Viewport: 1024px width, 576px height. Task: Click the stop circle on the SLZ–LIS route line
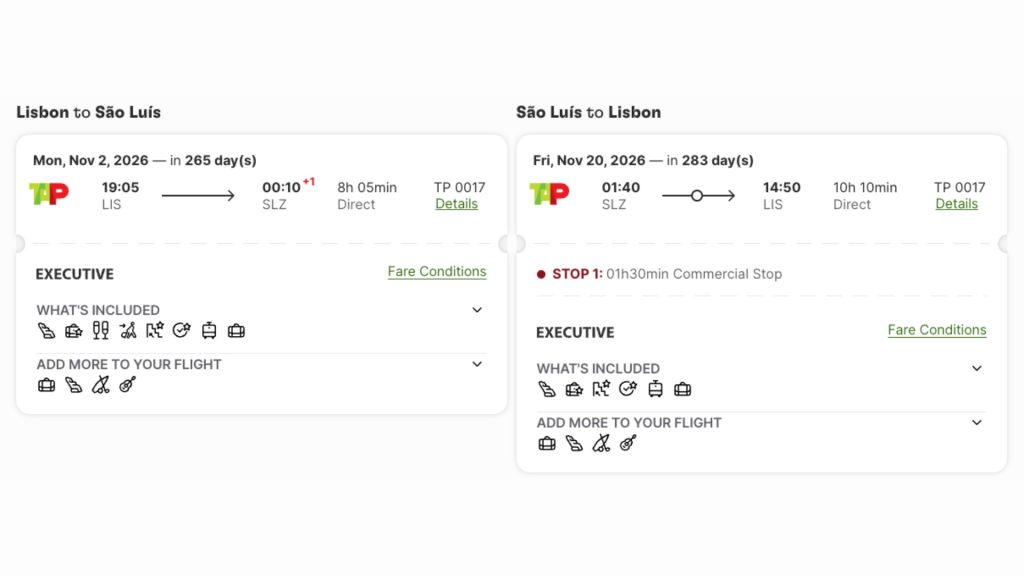click(697, 196)
